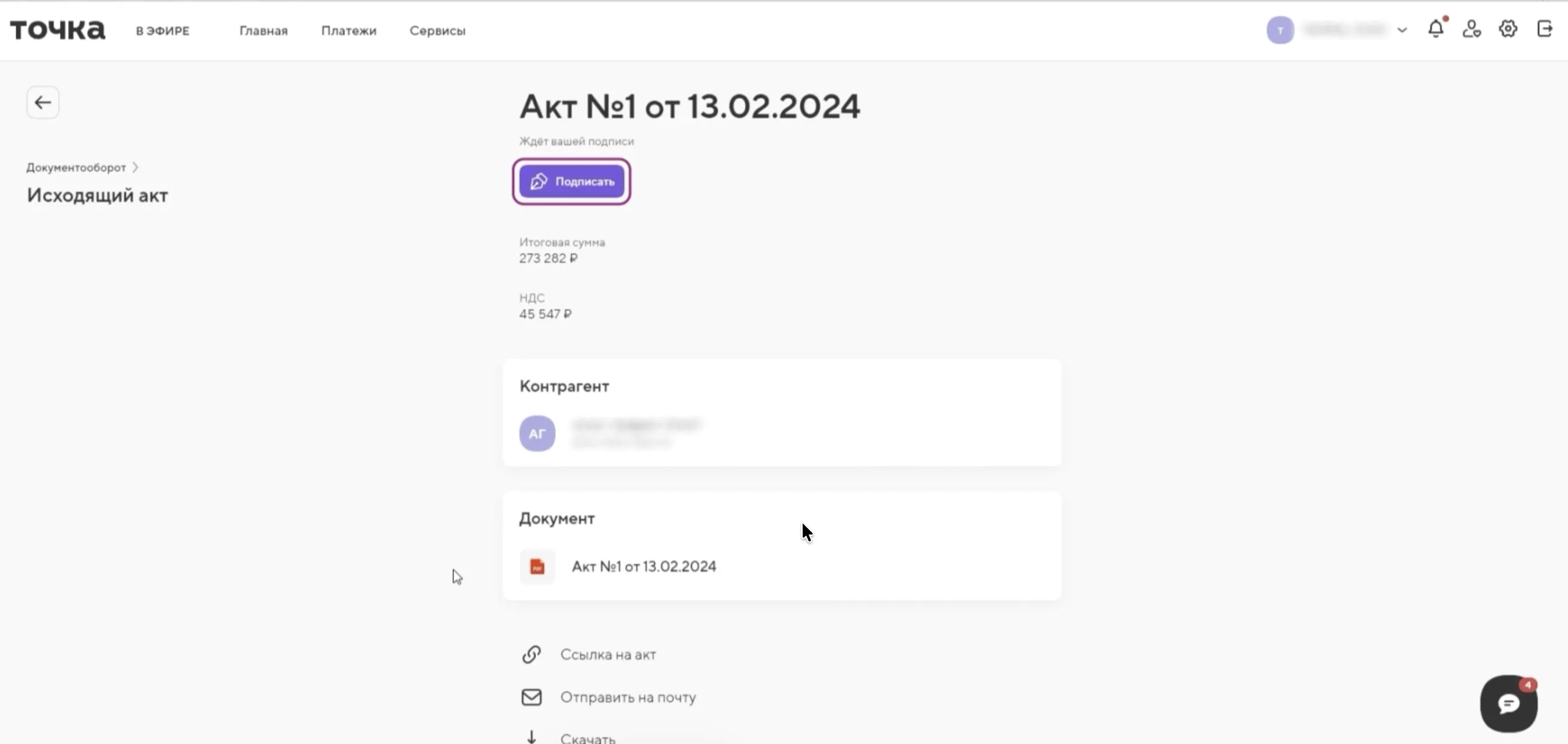This screenshot has height=744, width=1568.
Task: Click the АГ contractor avatar
Action: coord(537,433)
